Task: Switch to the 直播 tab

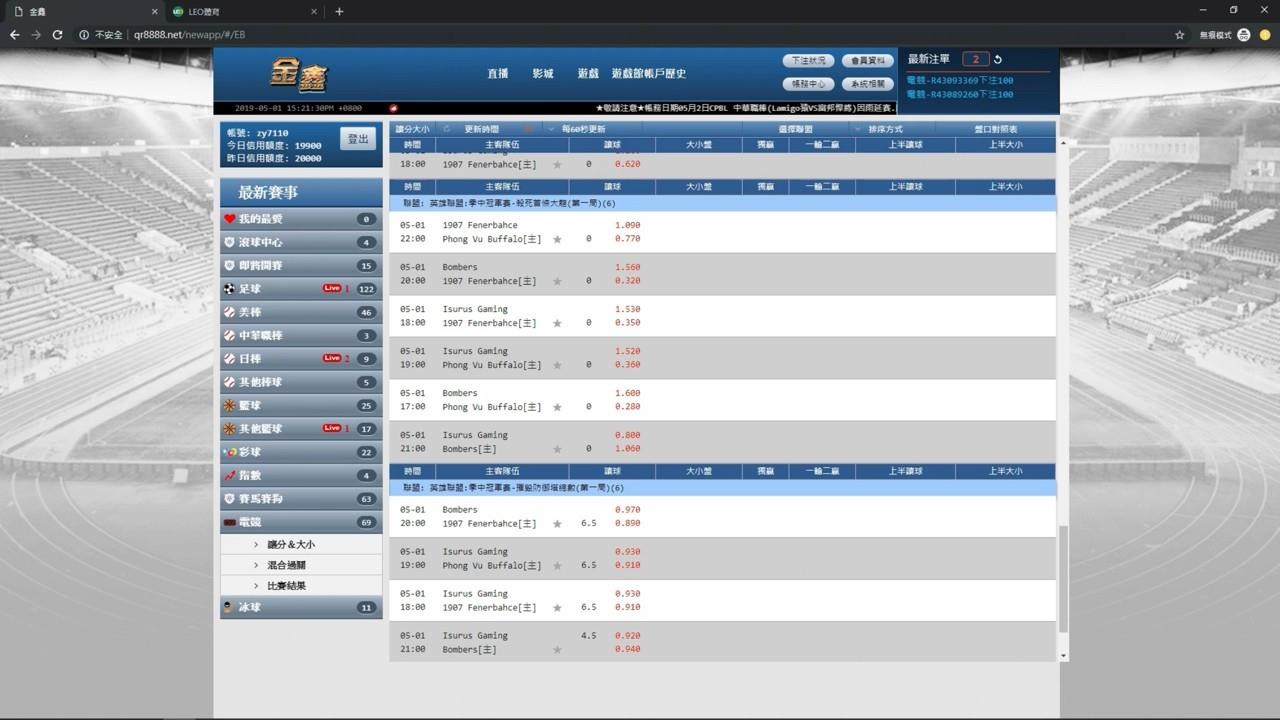Action: pos(497,73)
